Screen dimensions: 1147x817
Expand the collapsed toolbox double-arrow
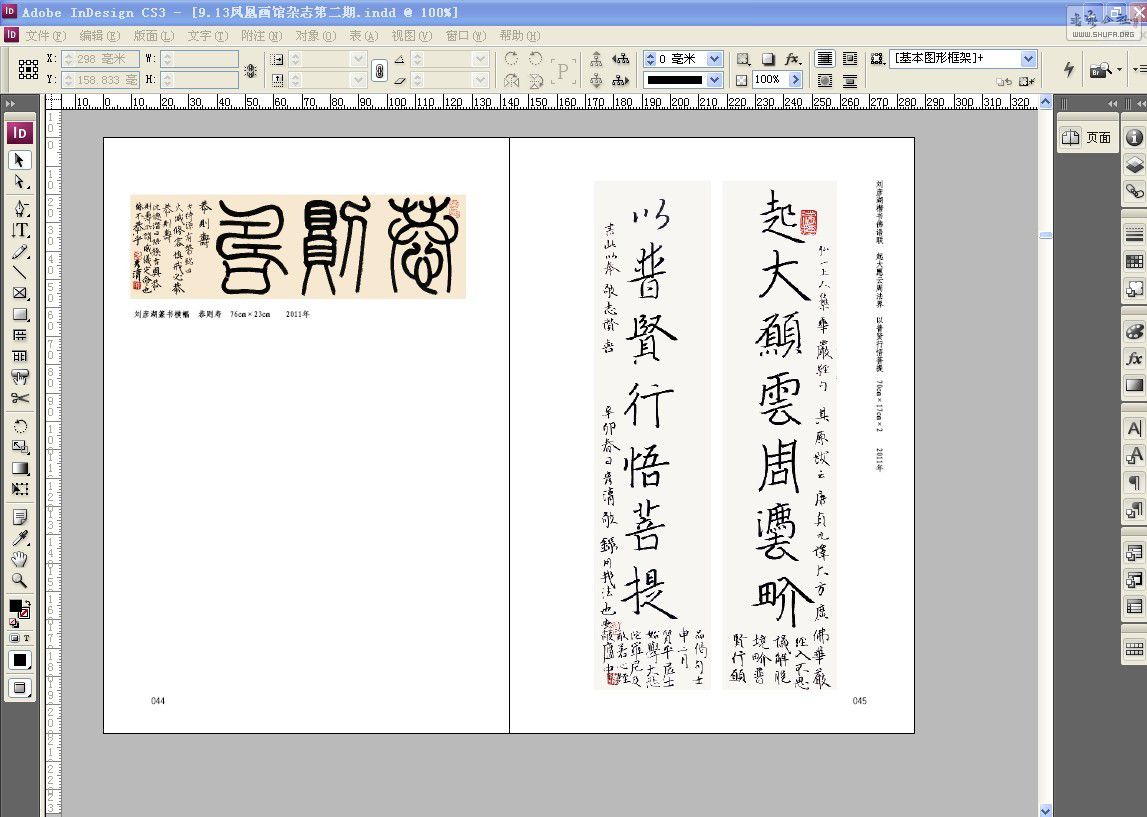pyautogui.click(x=10, y=104)
